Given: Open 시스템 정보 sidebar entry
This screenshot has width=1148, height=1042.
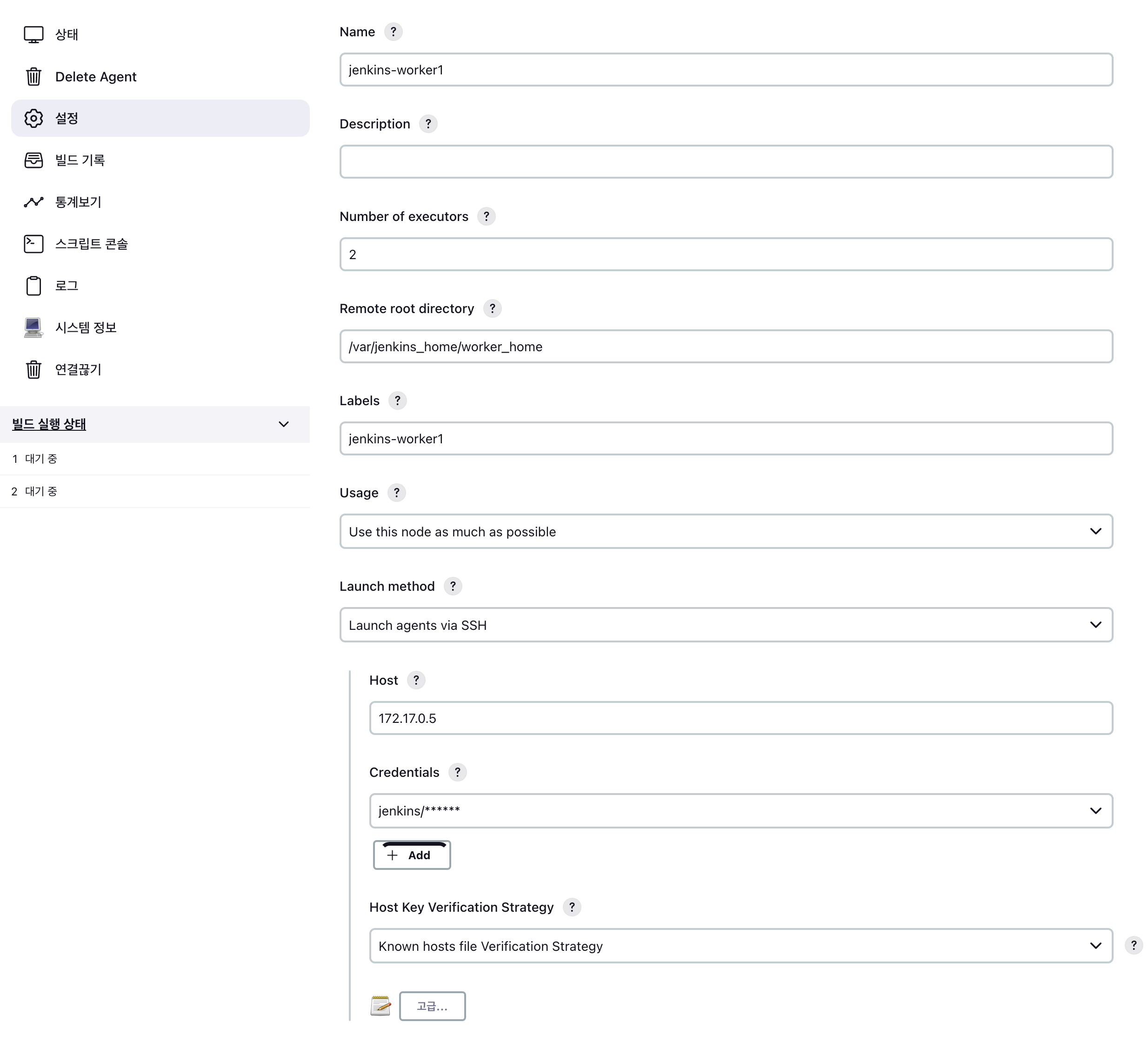Looking at the screenshot, I should coord(86,327).
